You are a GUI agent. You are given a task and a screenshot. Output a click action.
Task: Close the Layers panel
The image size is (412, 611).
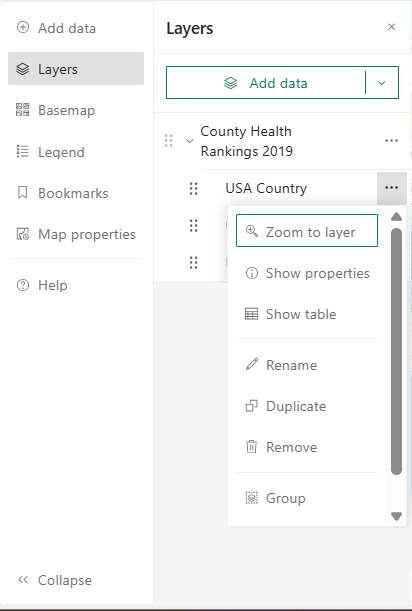tap(392, 26)
